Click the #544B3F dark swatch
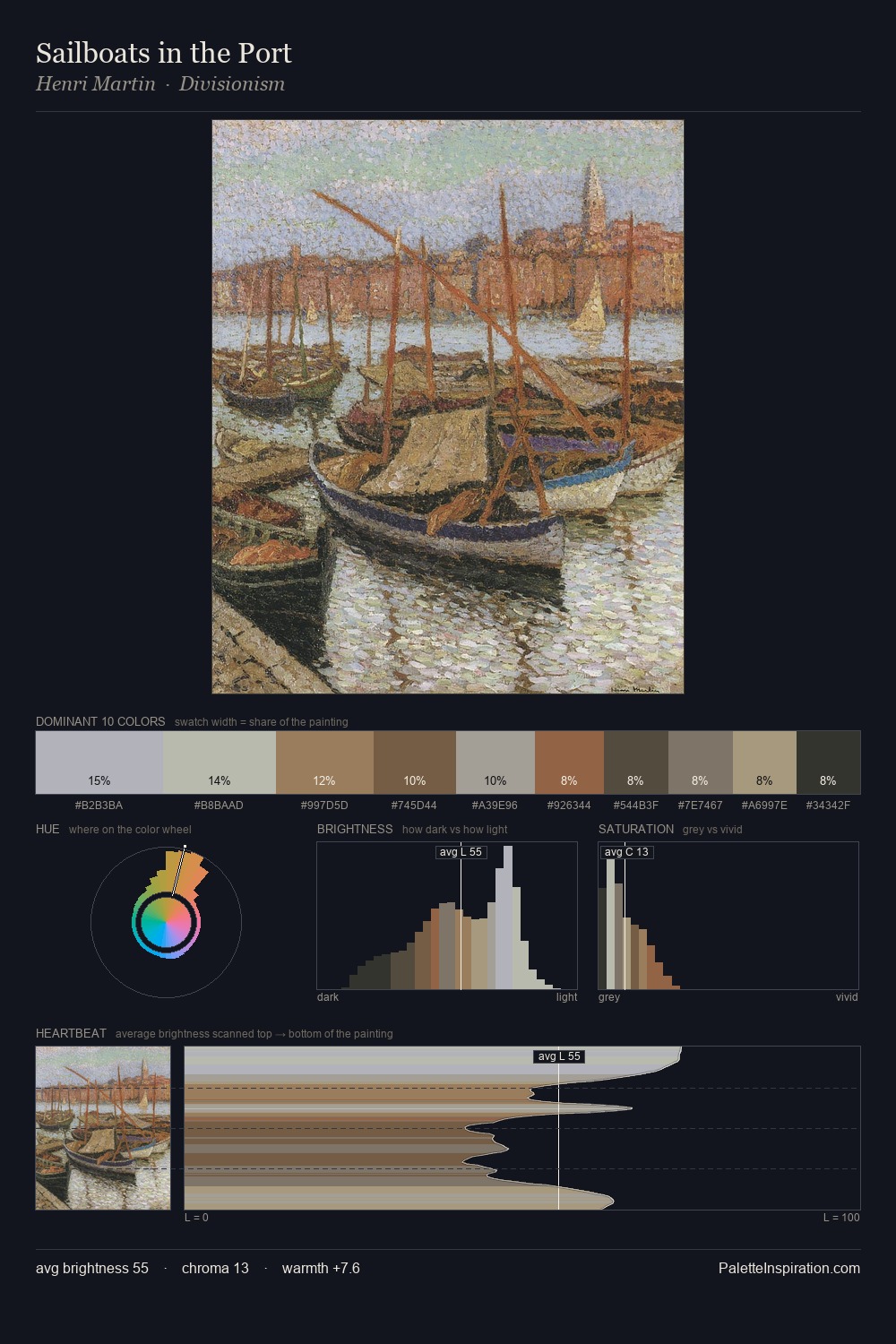Viewport: 896px width, 1344px height. click(636, 762)
